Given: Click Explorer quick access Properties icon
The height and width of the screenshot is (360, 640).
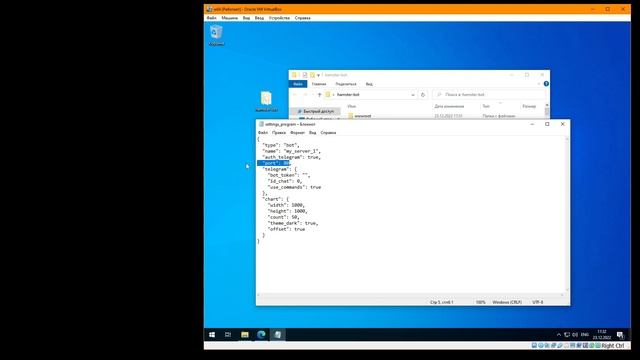Looking at the screenshot, I should coord(304,75).
